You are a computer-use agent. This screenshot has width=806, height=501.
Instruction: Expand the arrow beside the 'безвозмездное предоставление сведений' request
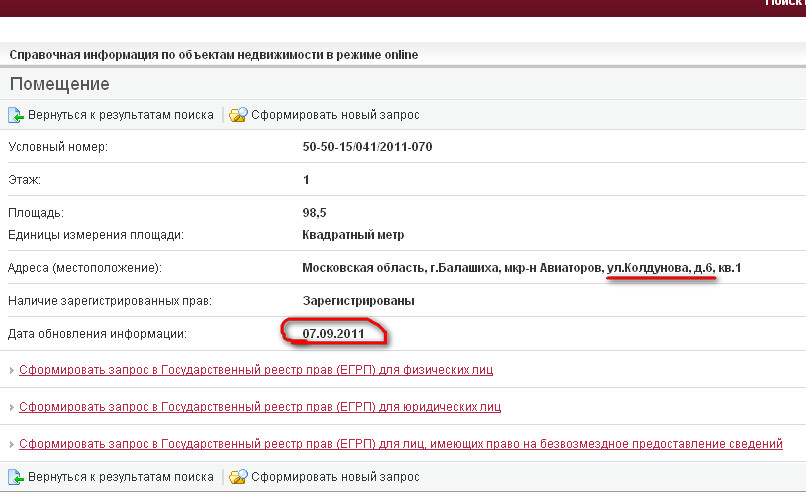pyautogui.click(x=12, y=444)
